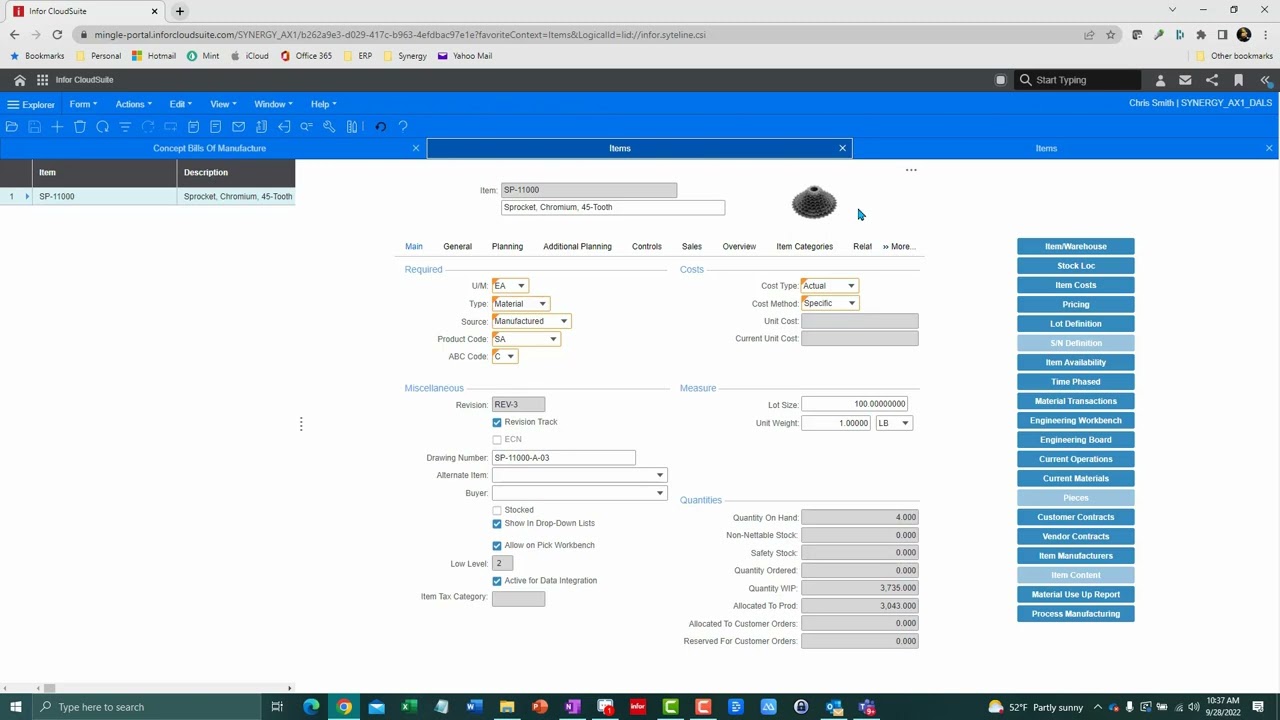Switch to the Item Categories tab
The width and height of the screenshot is (1280, 720).
(804, 246)
